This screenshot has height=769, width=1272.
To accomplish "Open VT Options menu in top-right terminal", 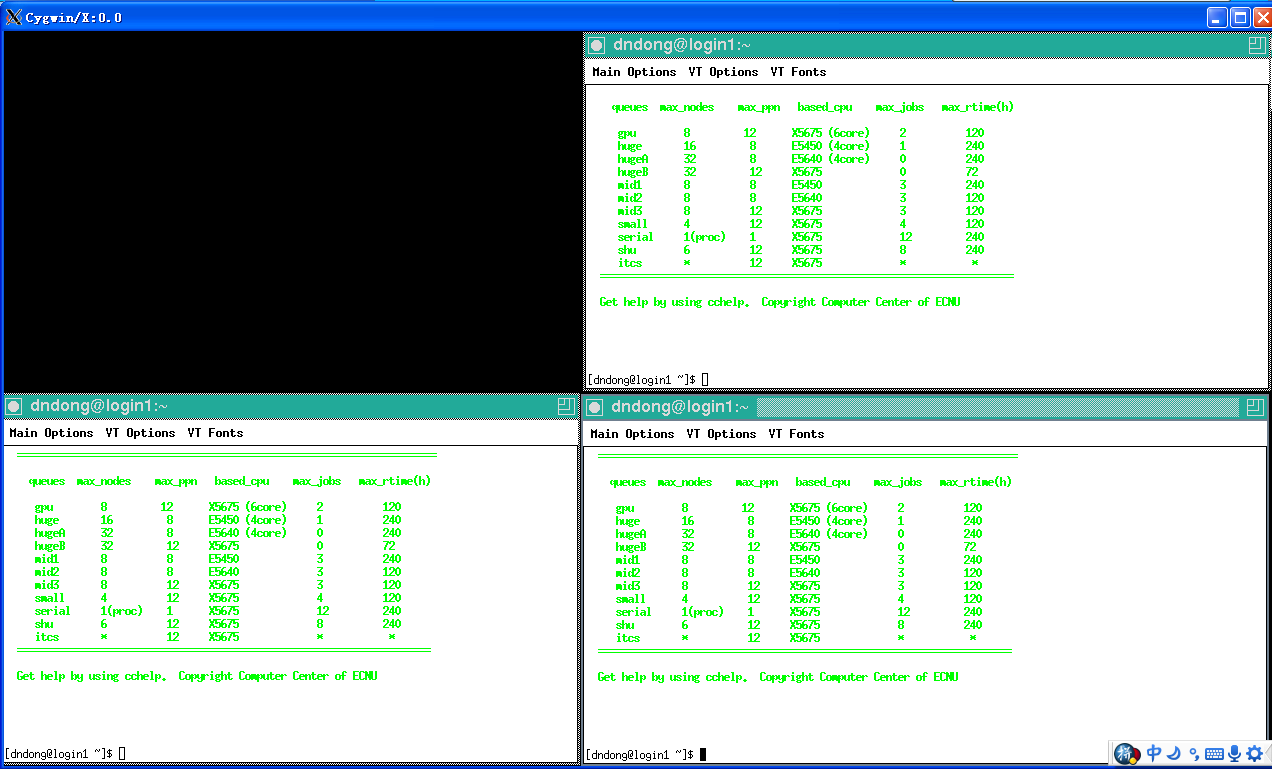I will point(723,72).
